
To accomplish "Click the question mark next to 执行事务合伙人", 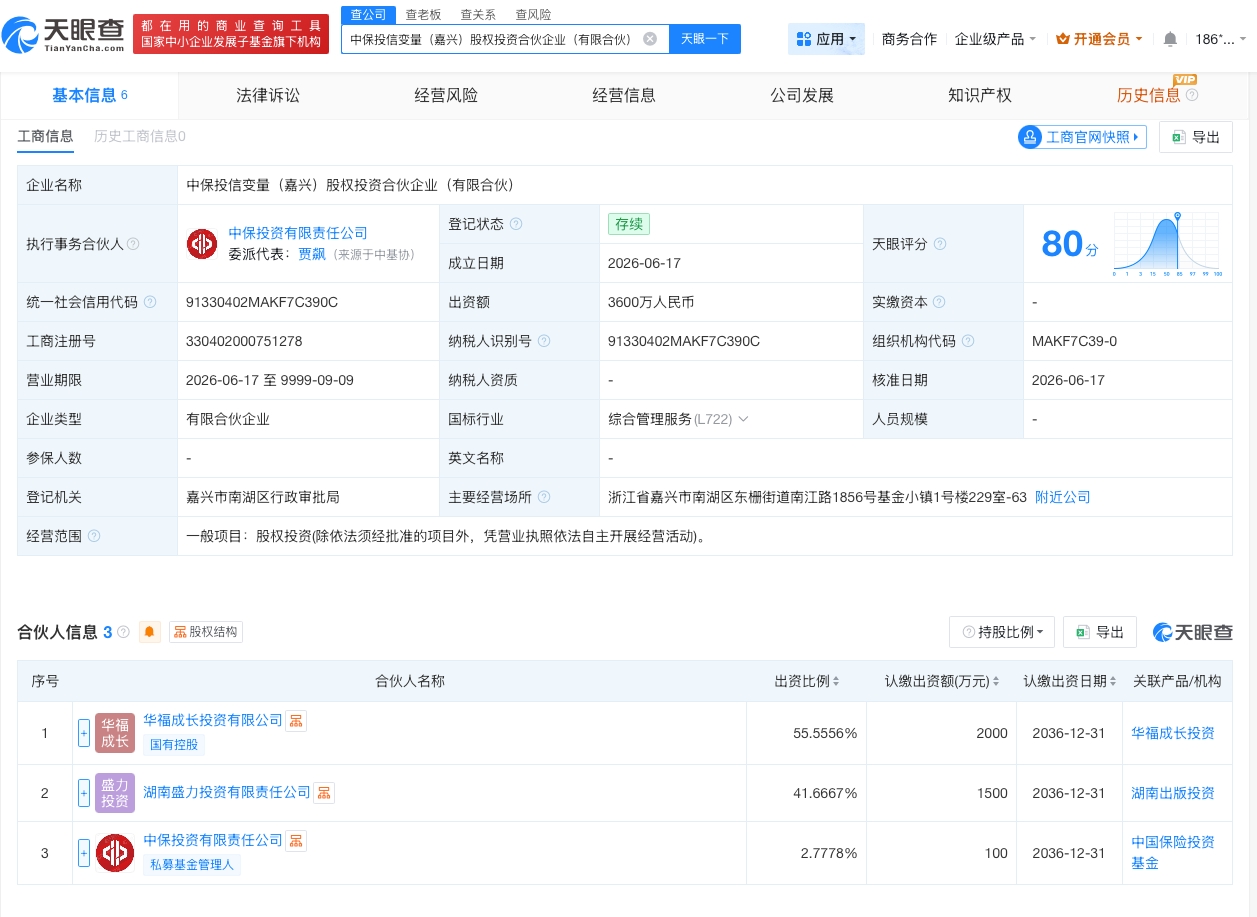I will (x=133, y=244).
